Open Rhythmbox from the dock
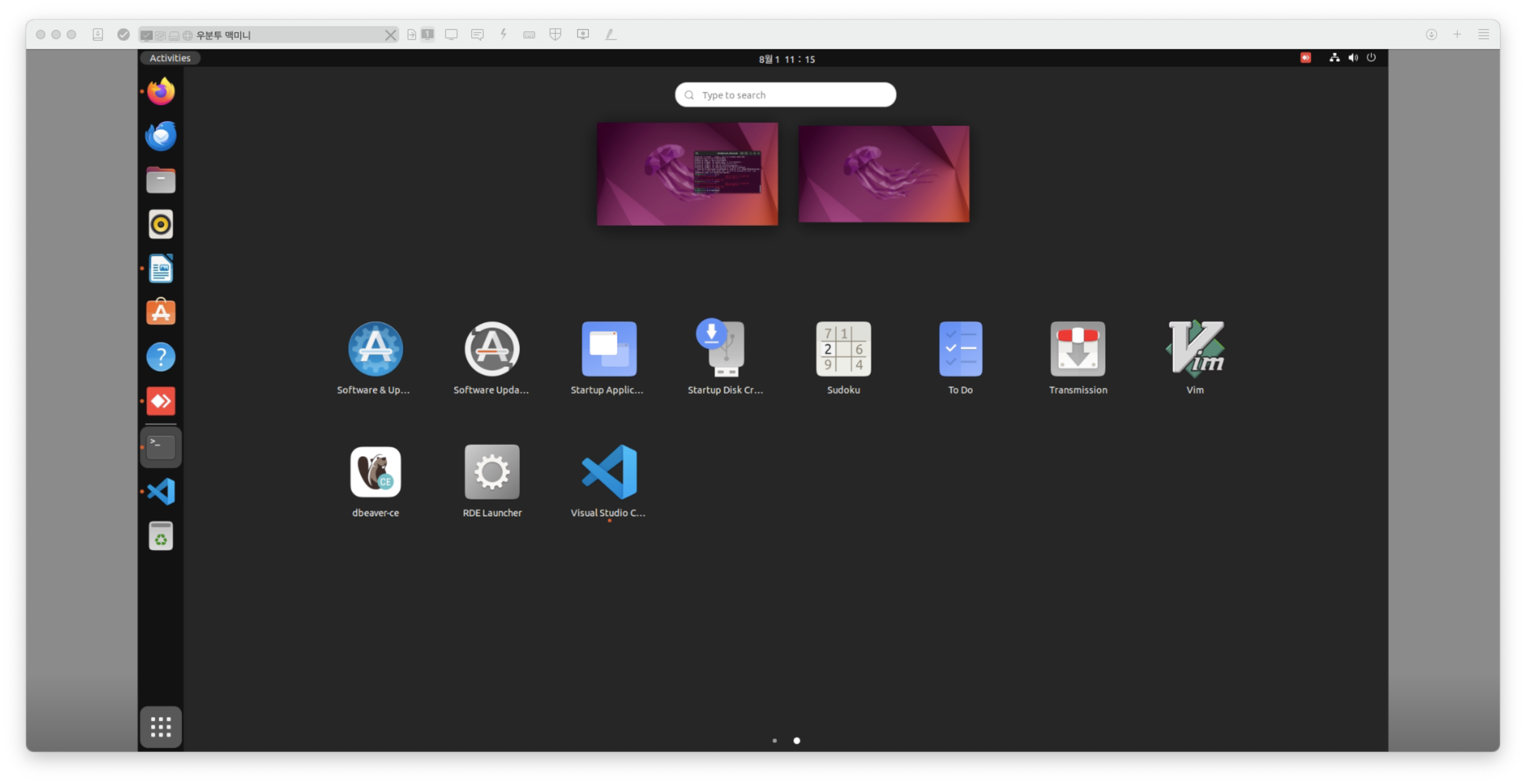Screen dimensions: 1526x784 160,224
